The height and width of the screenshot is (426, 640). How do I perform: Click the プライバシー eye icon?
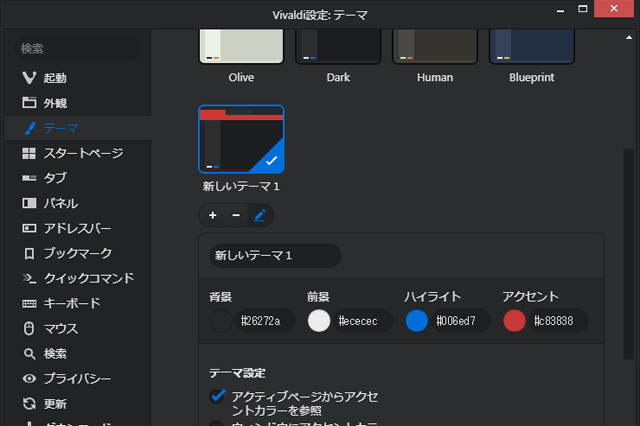click(x=29, y=379)
